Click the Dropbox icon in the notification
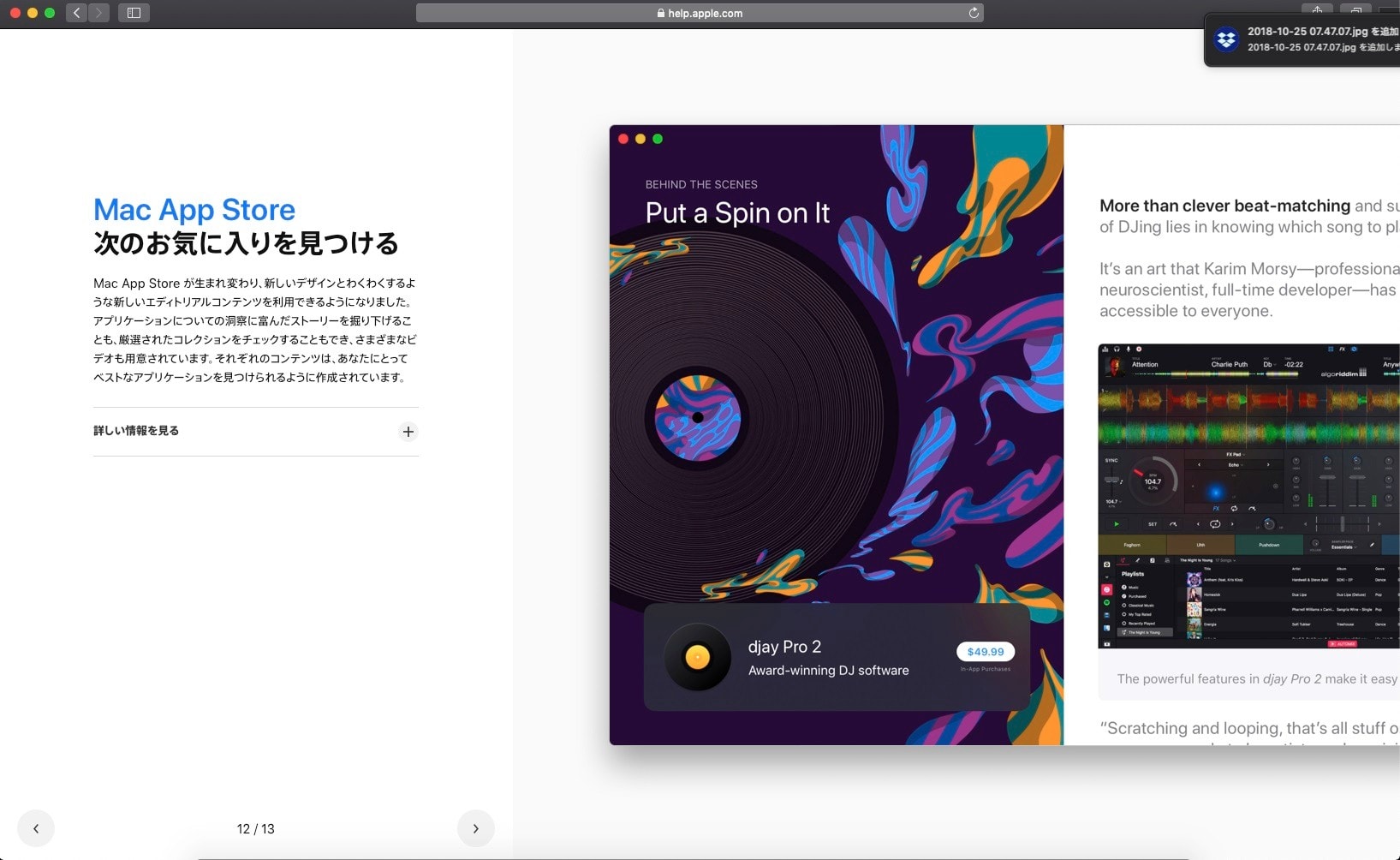 point(1226,39)
